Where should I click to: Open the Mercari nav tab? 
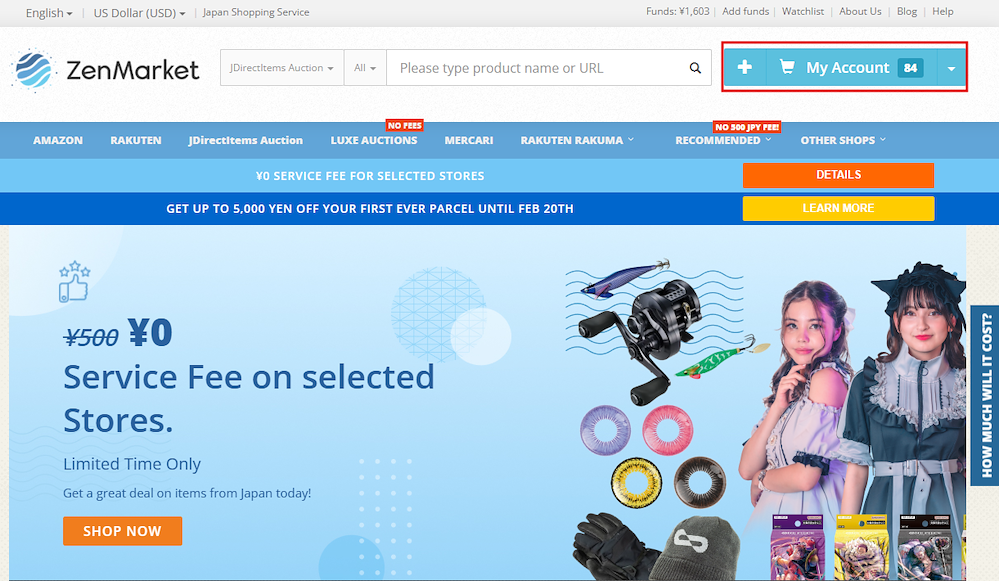tap(469, 140)
